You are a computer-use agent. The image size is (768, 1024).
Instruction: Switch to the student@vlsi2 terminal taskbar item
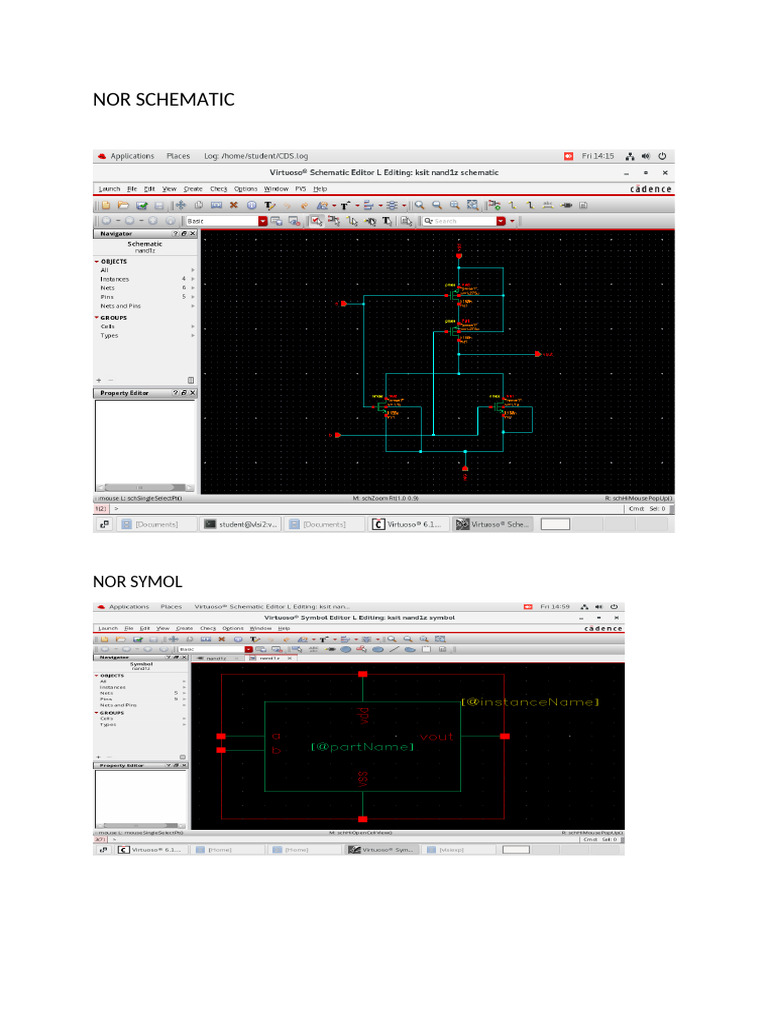click(240, 524)
